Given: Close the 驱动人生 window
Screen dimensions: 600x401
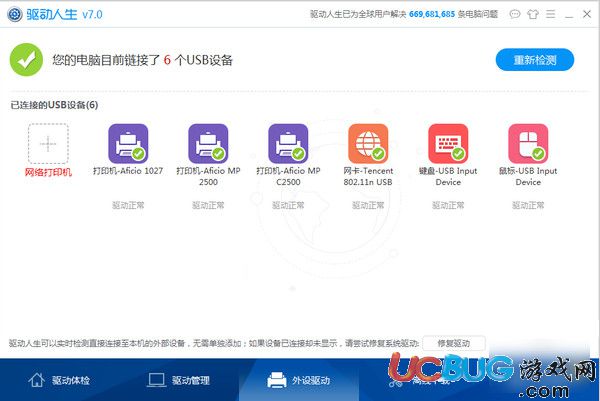Looking at the screenshot, I should click(587, 14).
